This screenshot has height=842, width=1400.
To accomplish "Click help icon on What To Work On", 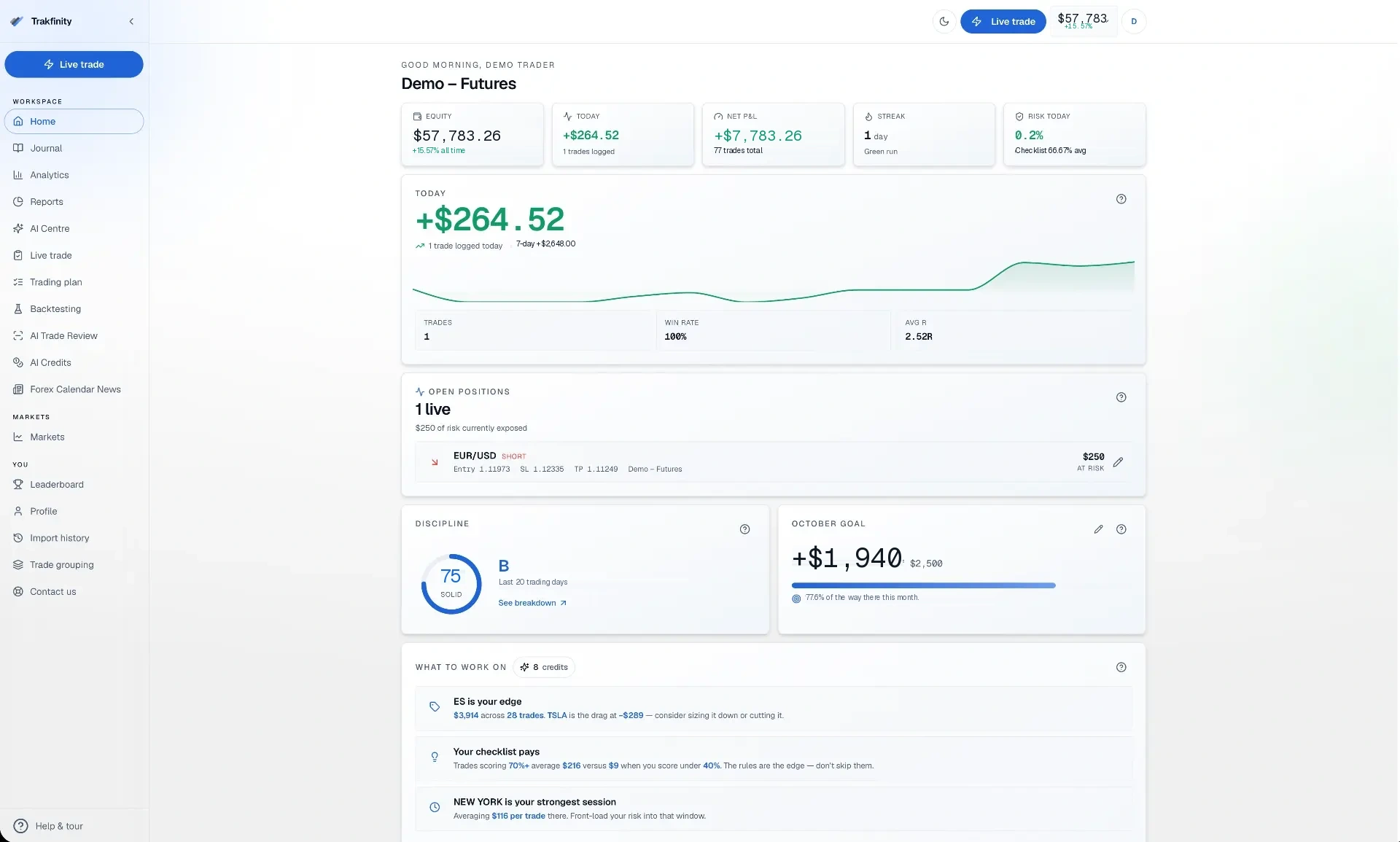I will (x=1121, y=667).
